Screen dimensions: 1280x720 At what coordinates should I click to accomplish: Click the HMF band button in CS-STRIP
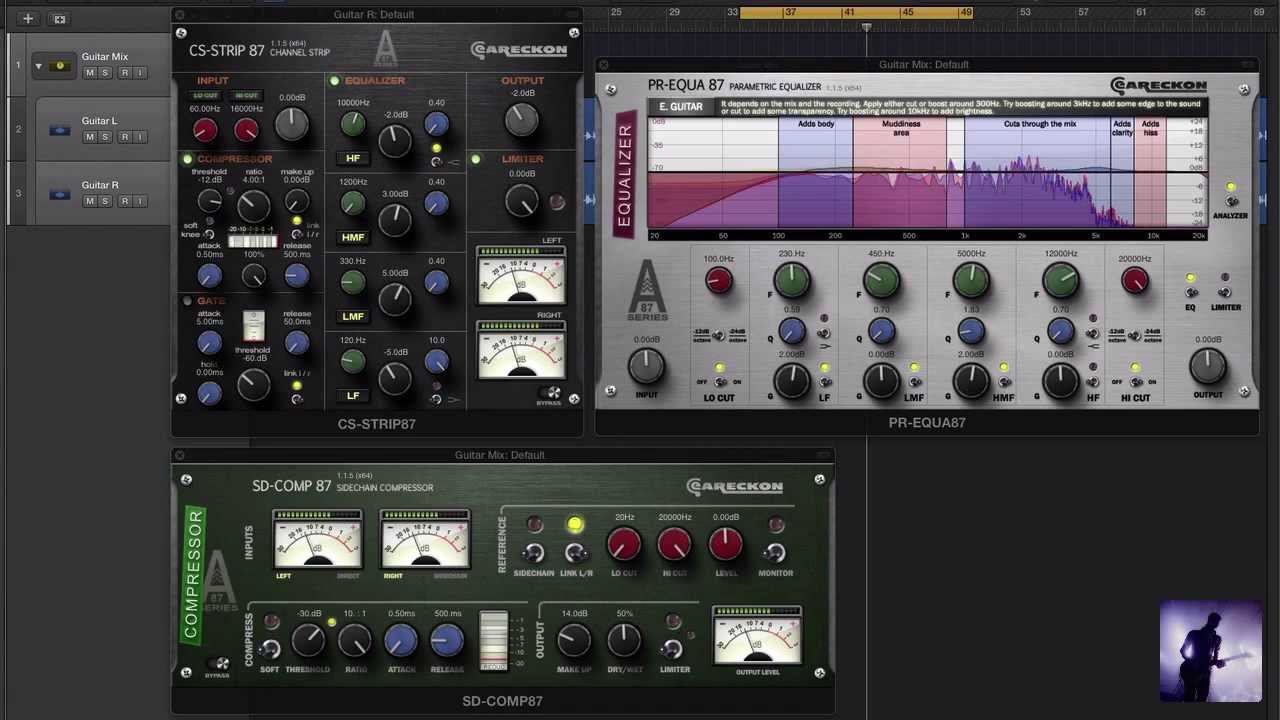pyautogui.click(x=353, y=237)
